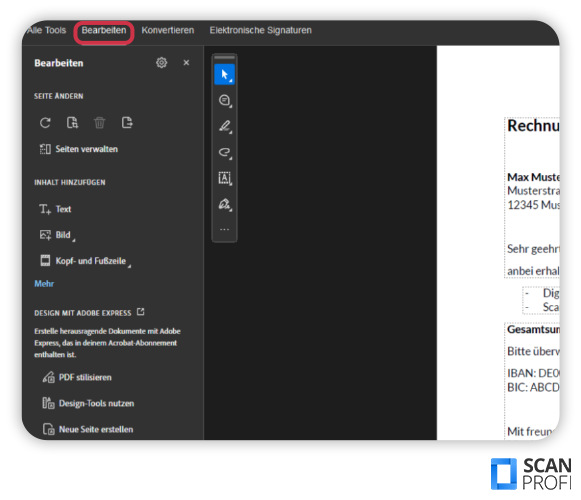Click the extract page icon
This screenshot has width=581, height=500.
127,123
